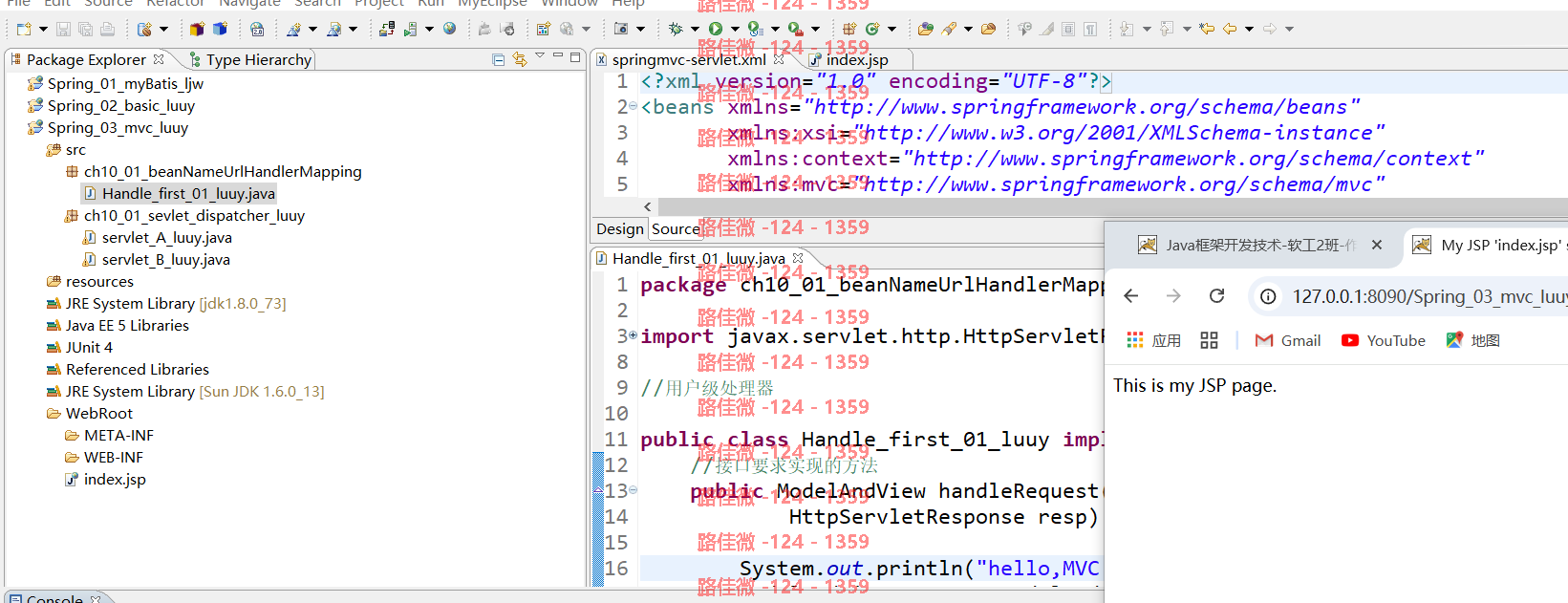Click the New file wizard icon
The width and height of the screenshot is (1568, 603).
pyautogui.click(x=24, y=29)
